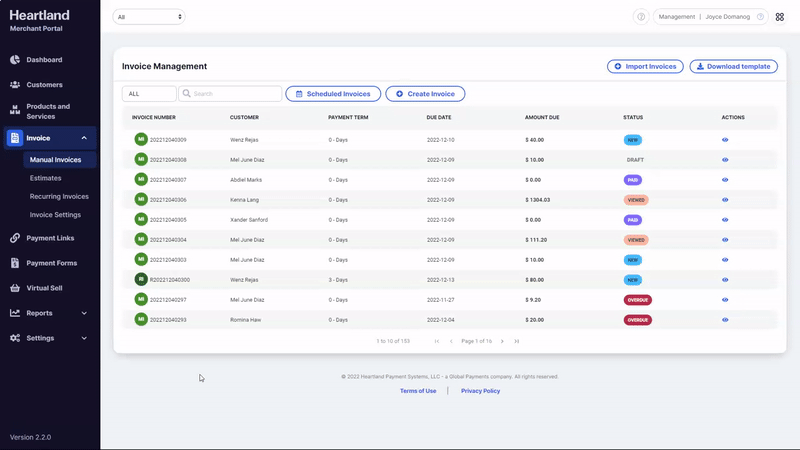
Task: Sort by the Due Date column header
Action: 439,117
